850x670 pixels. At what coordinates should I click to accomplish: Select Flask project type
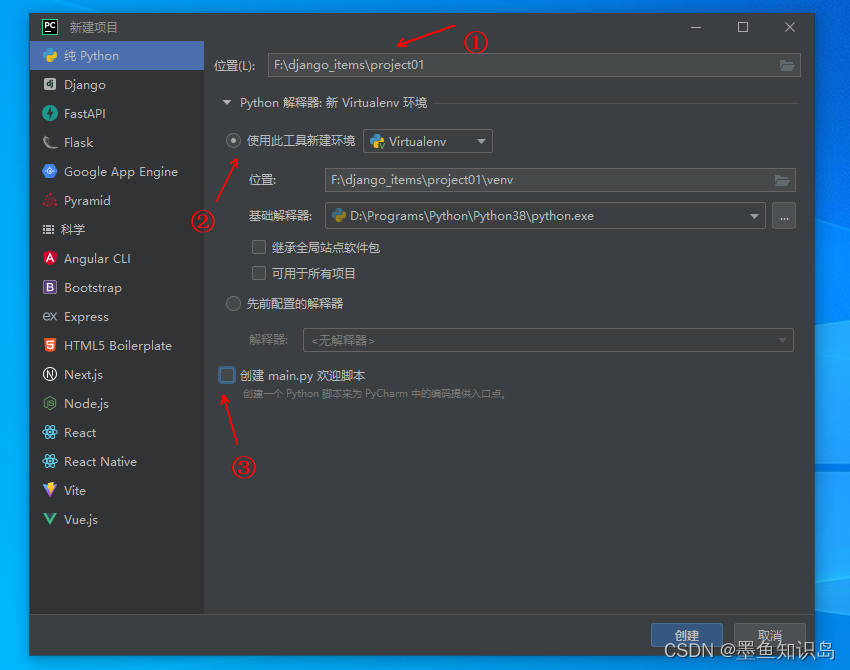point(117,143)
